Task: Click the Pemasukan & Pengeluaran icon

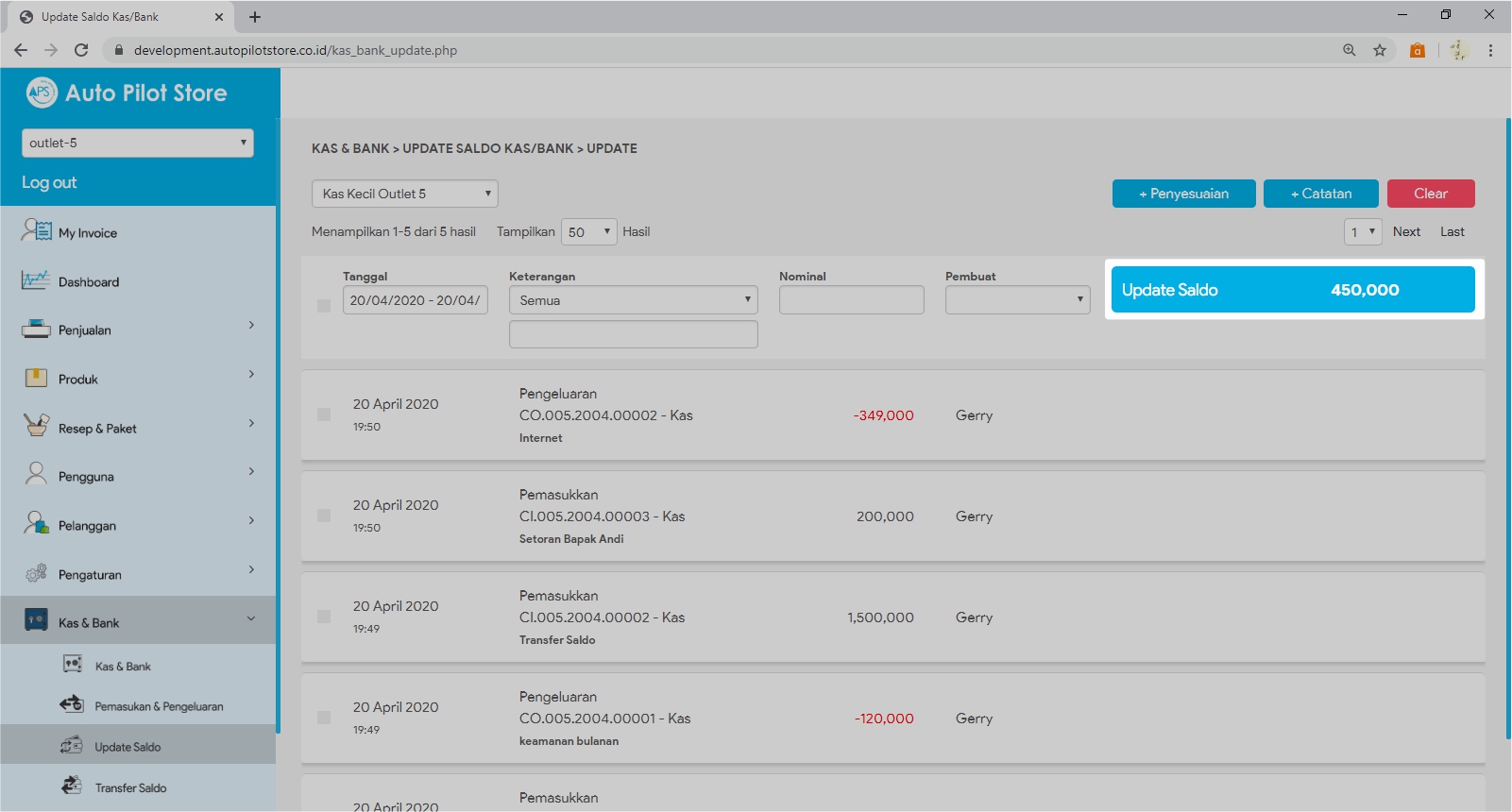Action: 72,704
